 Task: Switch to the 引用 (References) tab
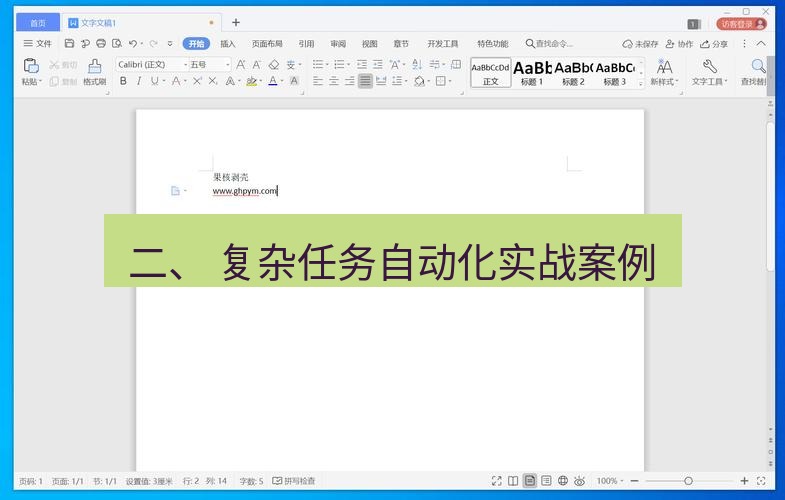point(306,44)
